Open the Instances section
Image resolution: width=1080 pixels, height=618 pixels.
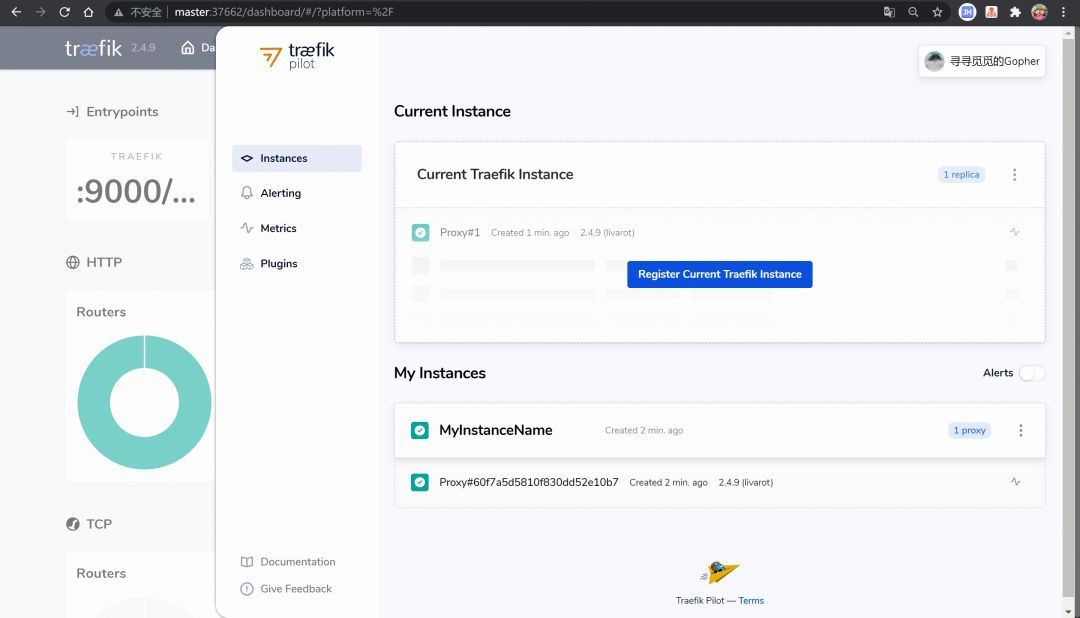point(297,158)
